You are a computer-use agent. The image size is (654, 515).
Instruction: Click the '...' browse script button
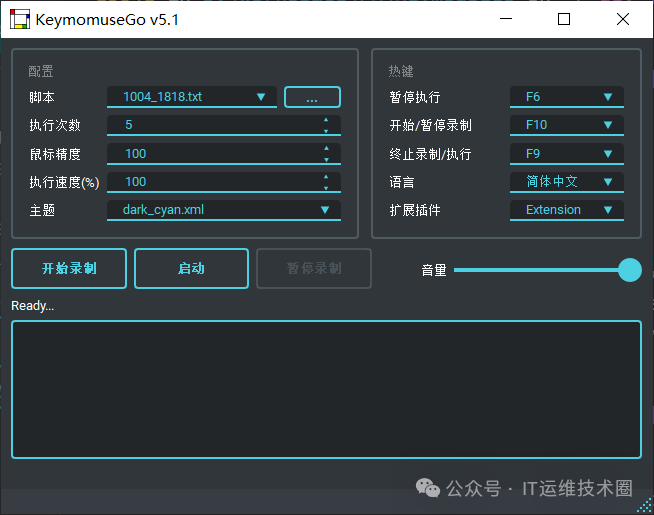312,97
